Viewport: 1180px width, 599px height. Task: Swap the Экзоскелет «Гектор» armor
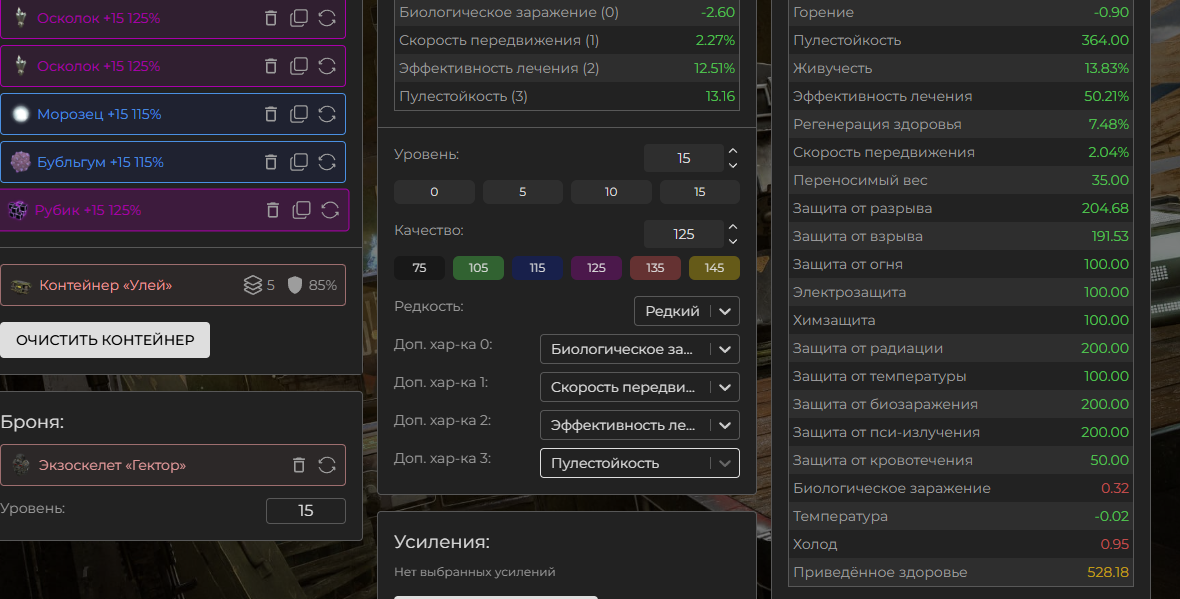[x=327, y=465]
